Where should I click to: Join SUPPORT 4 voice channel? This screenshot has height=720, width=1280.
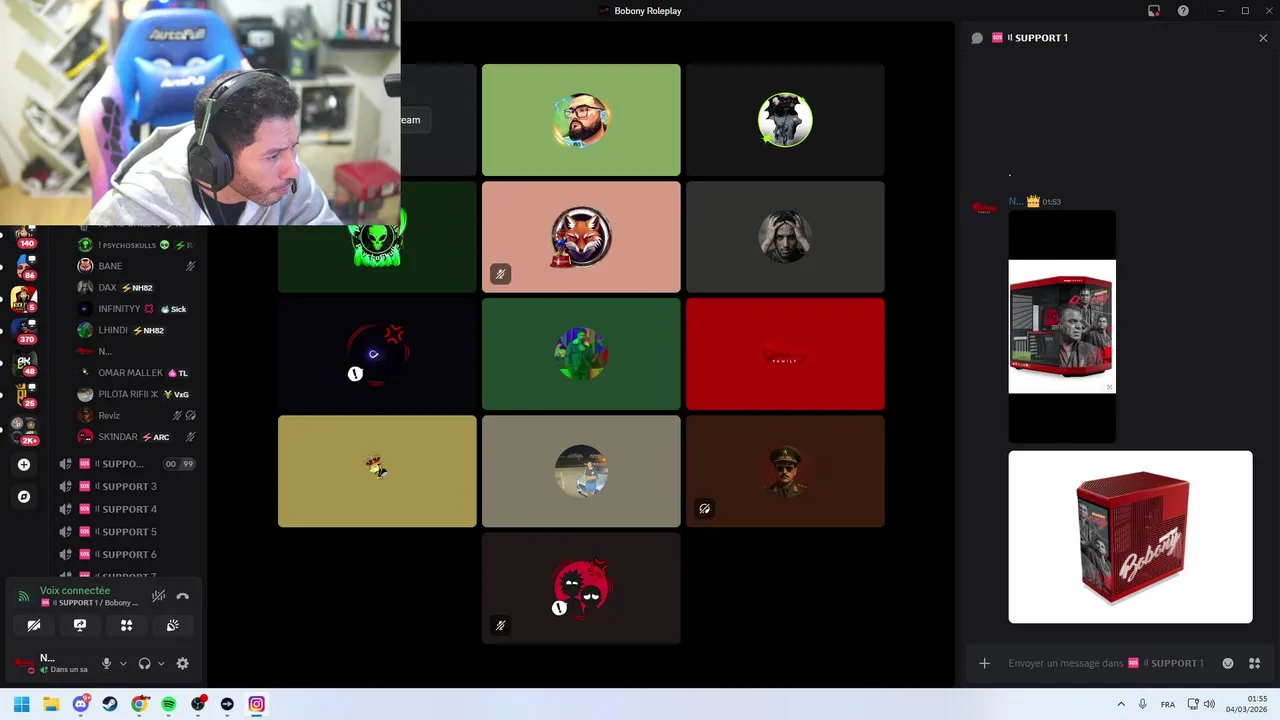(128, 509)
